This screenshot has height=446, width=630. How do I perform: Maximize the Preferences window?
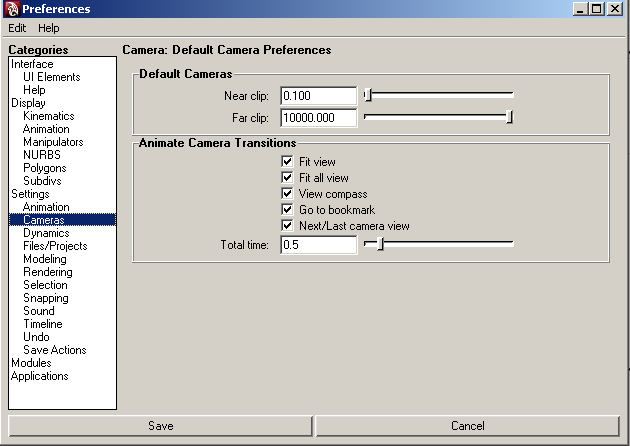(x=597, y=9)
